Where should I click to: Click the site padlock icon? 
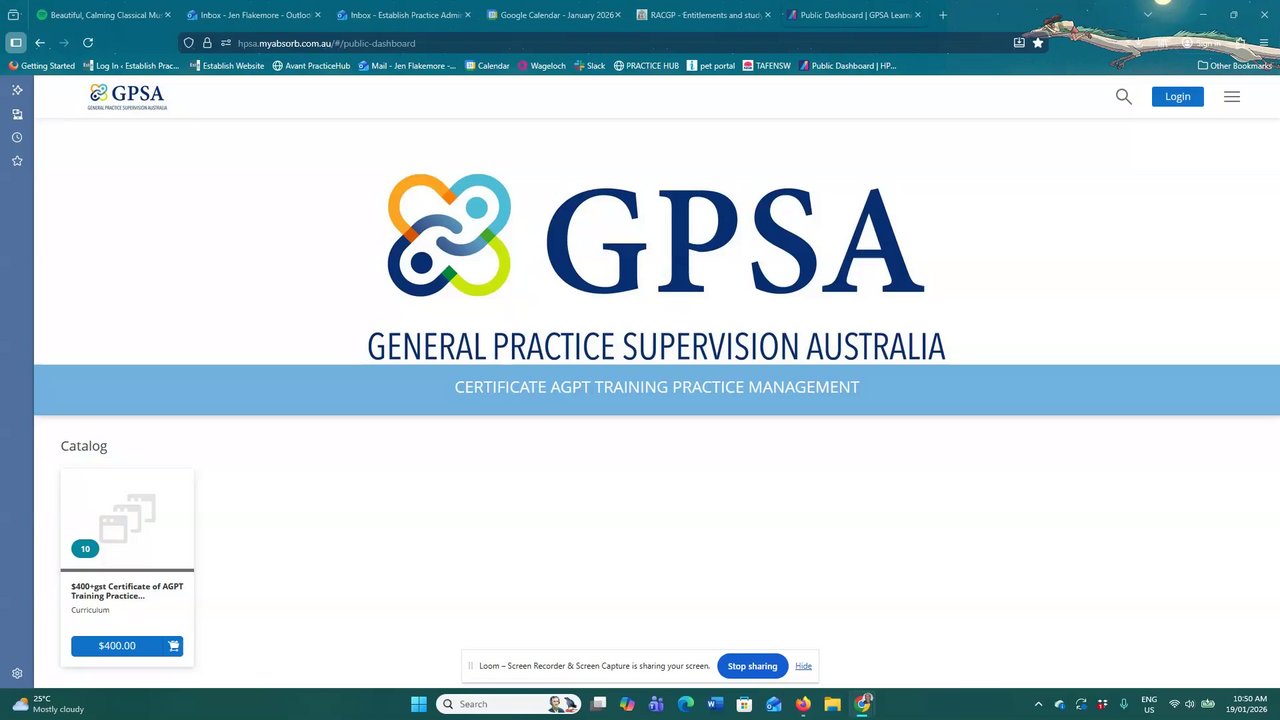pyautogui.click(x=207, y=43)
